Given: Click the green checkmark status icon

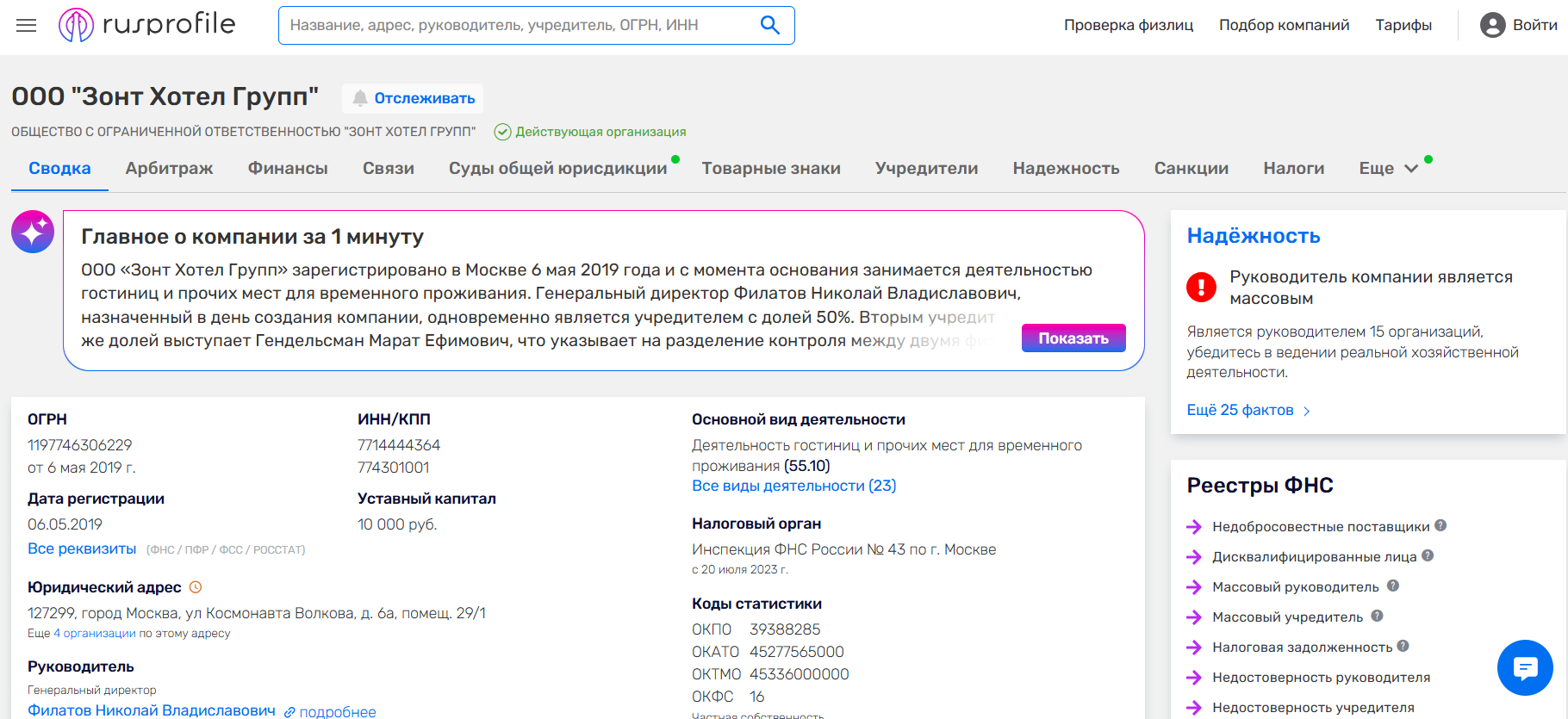Looking at the screenshot, I should [x=502, y=132].
